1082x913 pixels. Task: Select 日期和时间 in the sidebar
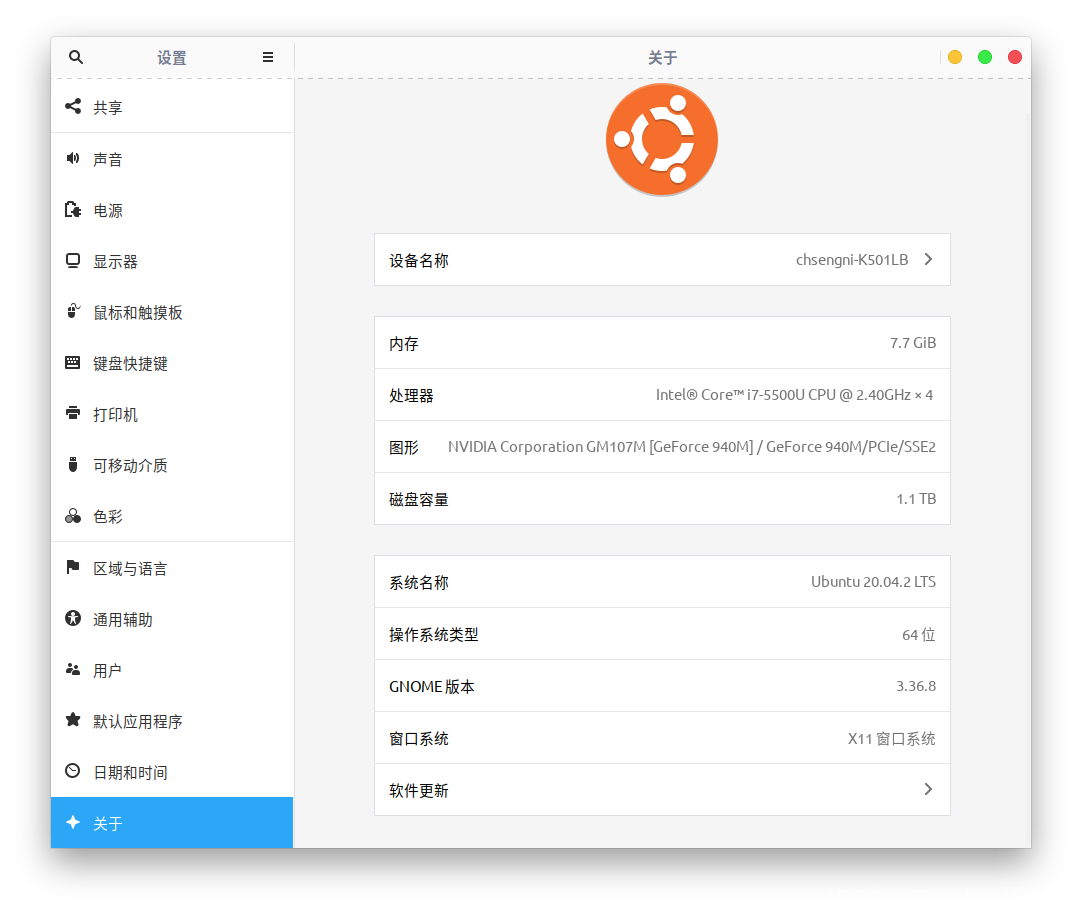173,772
